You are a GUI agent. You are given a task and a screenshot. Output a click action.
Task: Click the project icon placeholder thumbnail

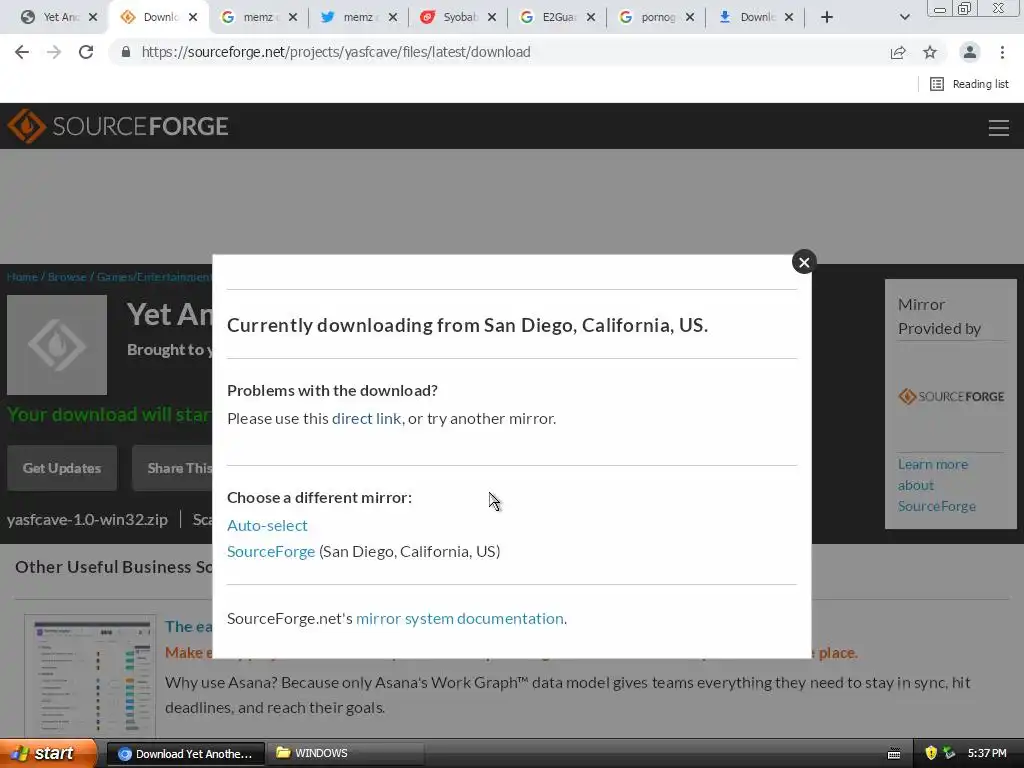[57, 345]
